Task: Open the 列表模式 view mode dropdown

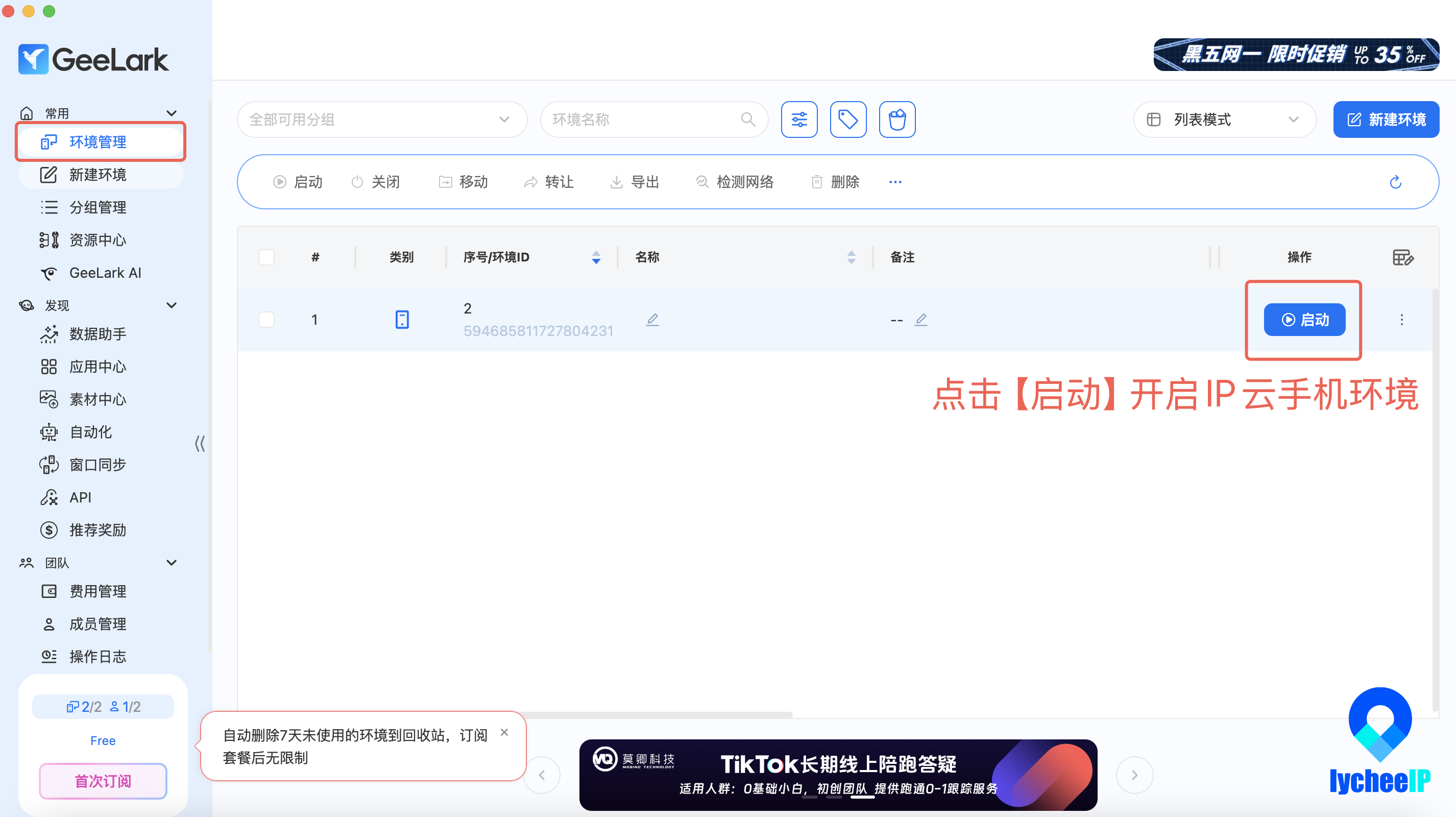Action: [x=1224, y=119]
